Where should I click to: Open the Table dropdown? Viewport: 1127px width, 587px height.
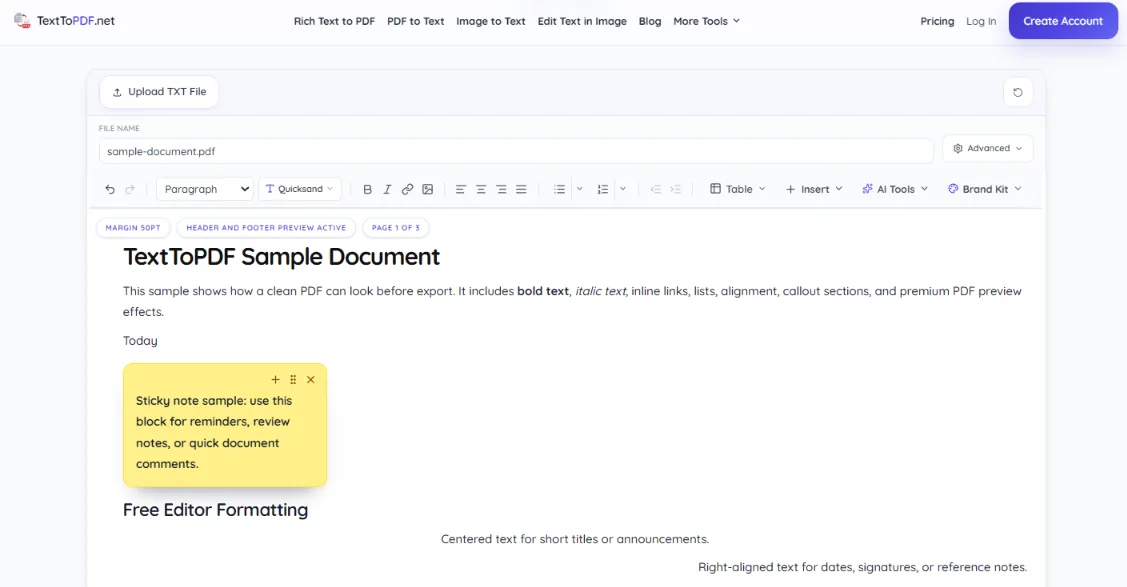click(x=737, y=189)
